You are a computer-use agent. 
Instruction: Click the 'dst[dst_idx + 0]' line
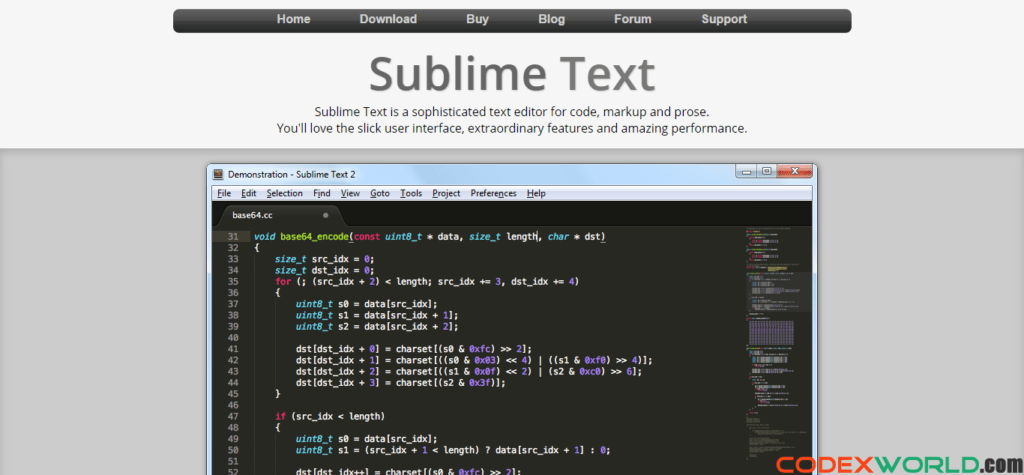click(414, 349)
